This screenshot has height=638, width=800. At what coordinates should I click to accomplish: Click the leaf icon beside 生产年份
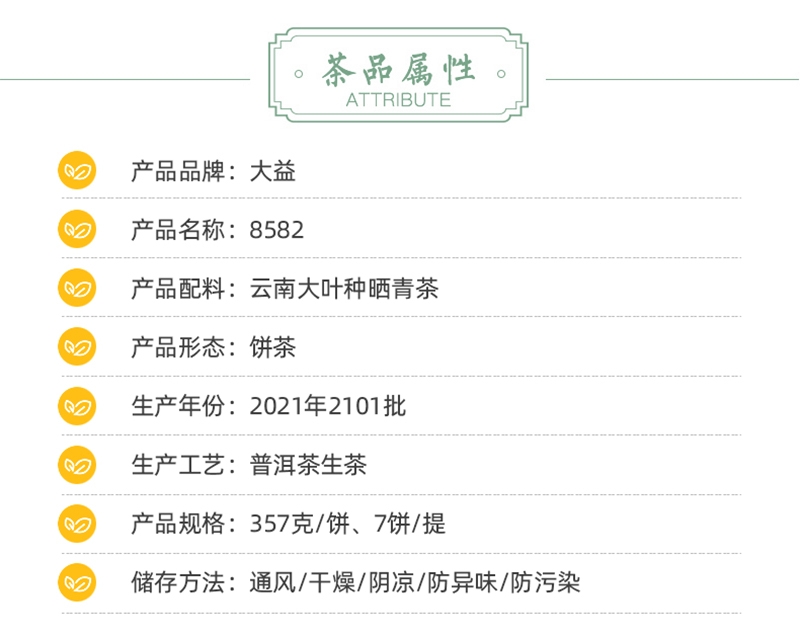77,406
